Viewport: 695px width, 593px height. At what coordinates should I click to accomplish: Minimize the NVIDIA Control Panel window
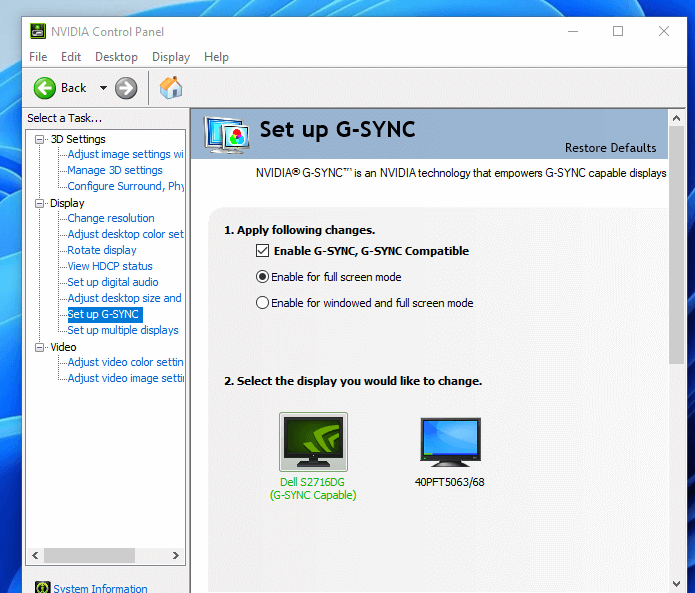(573, 31)
